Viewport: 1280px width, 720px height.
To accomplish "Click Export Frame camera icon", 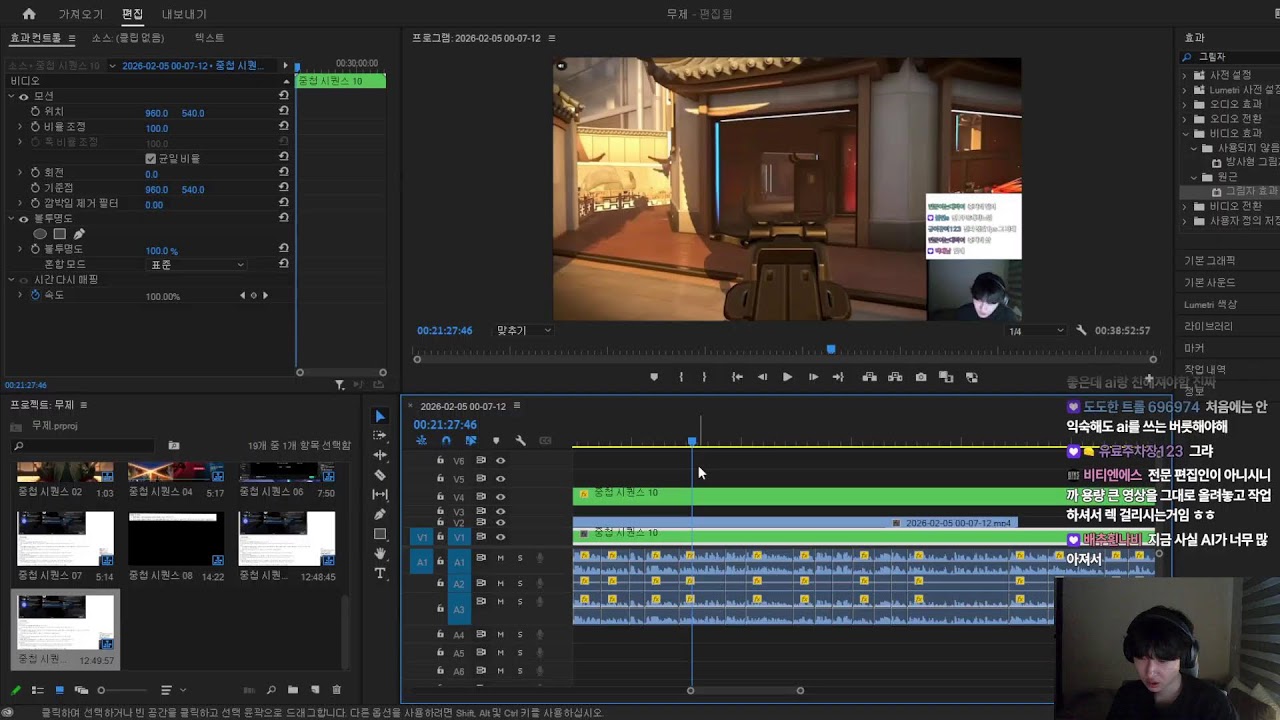I will click(x=921, y=377).
